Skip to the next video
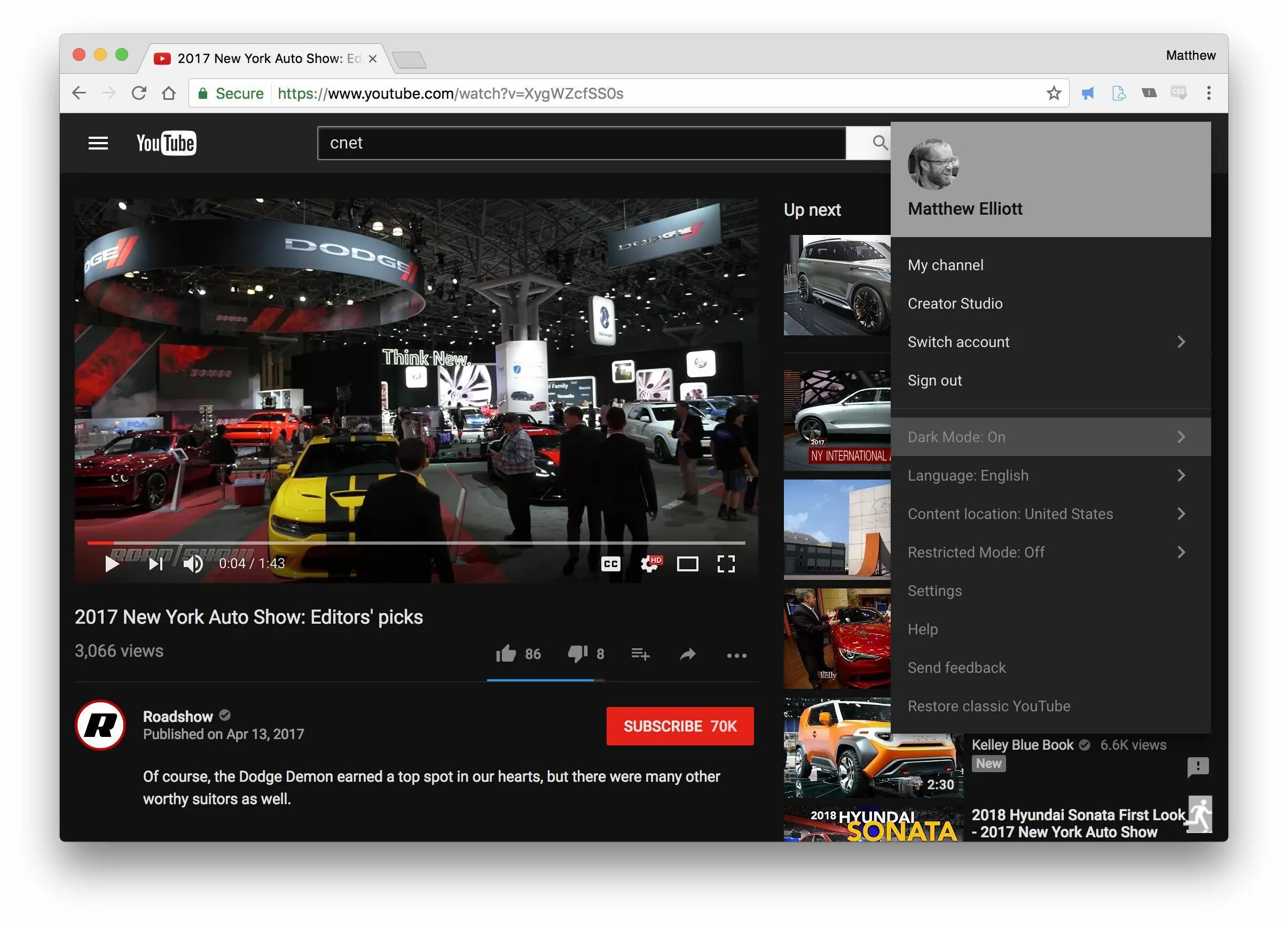This screenshot has width=1288, height=927. coord(155,563)
